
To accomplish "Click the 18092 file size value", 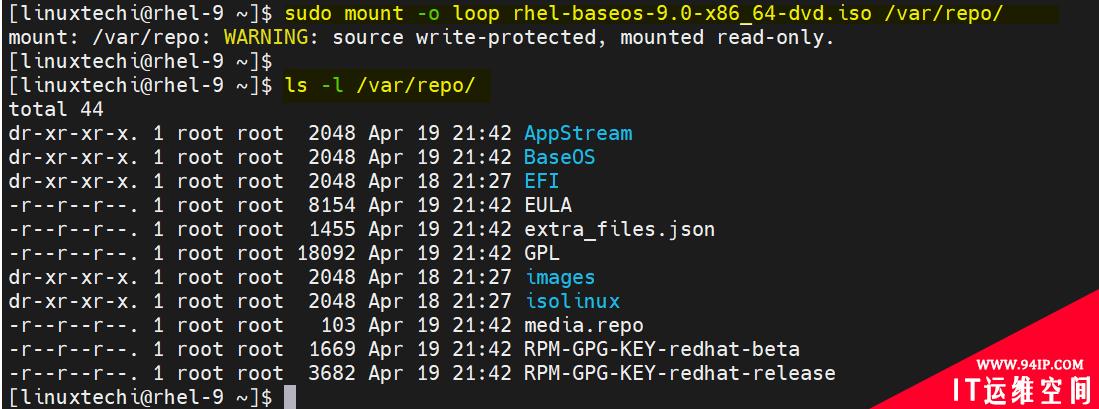I will [326, 254].
